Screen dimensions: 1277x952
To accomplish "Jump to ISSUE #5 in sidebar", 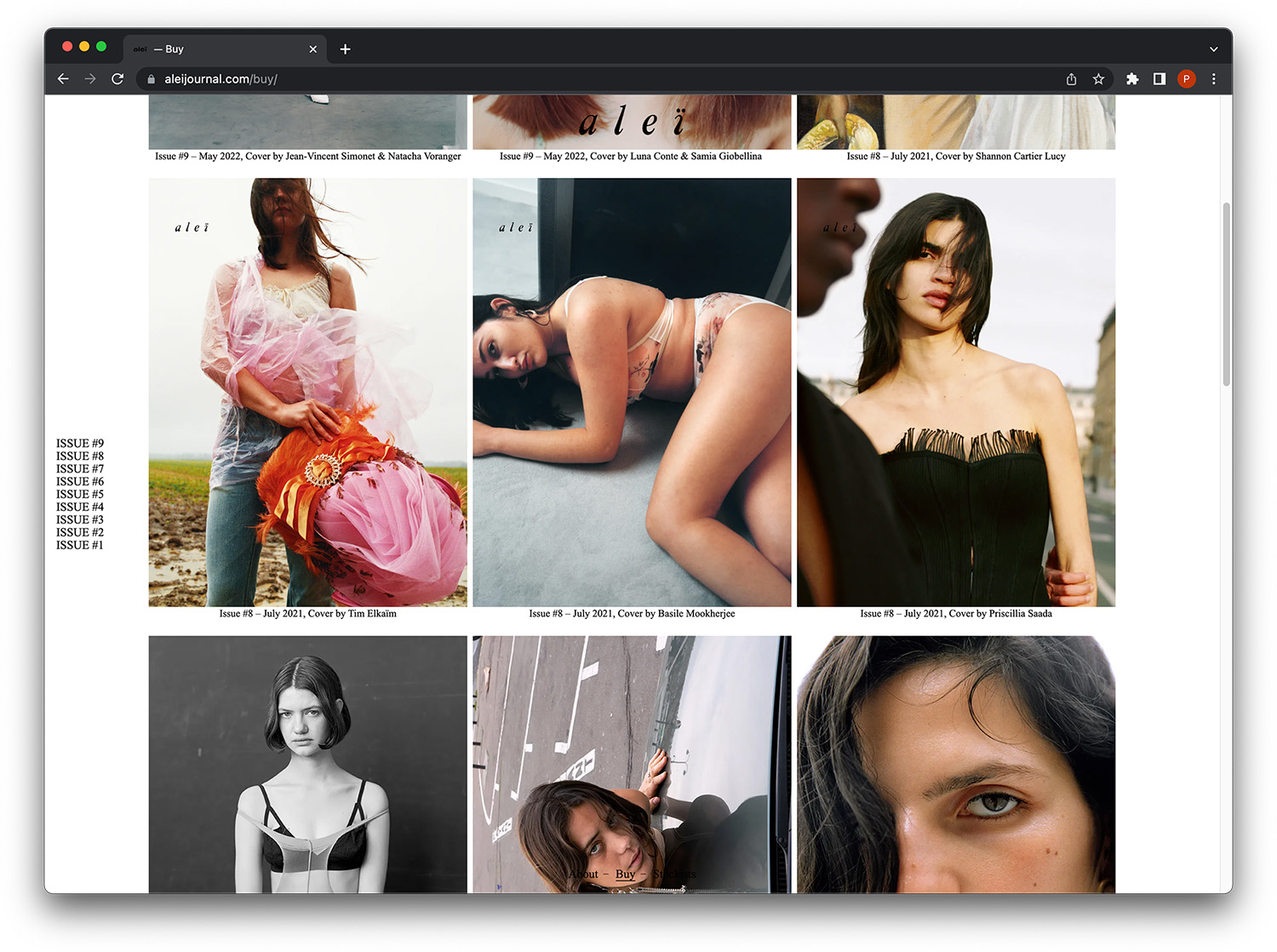I will click(80, 495).
